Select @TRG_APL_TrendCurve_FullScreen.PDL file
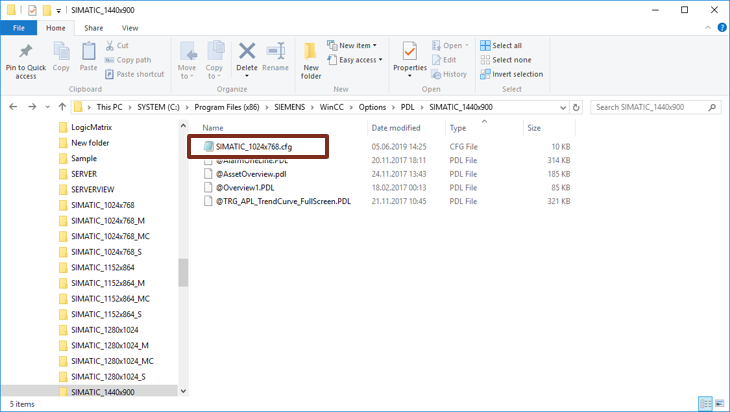Image resolution: width=730 pixels, height=412 pixels. 283,201
